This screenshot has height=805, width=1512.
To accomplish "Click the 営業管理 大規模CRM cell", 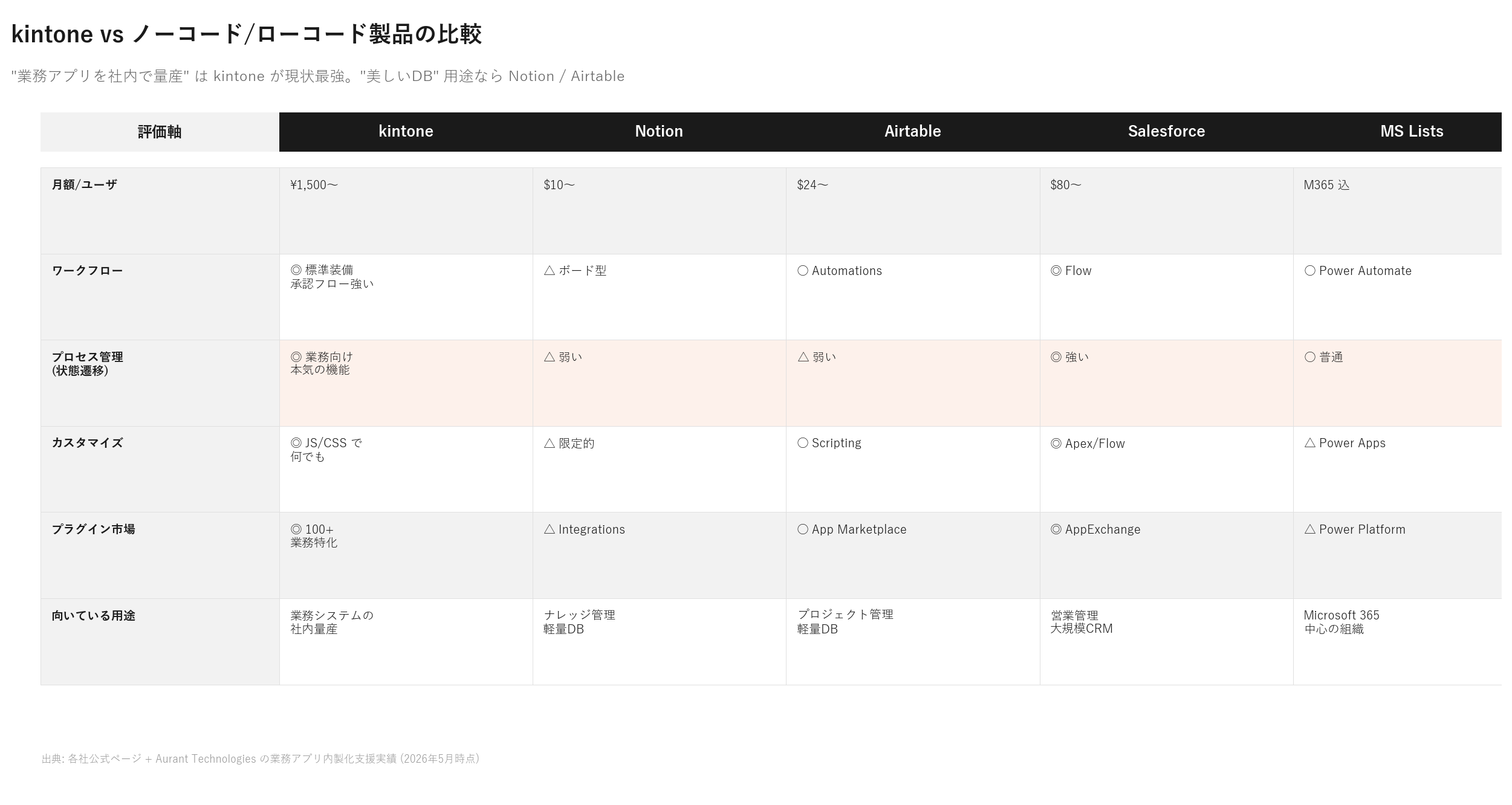I will click(1166, 642).
